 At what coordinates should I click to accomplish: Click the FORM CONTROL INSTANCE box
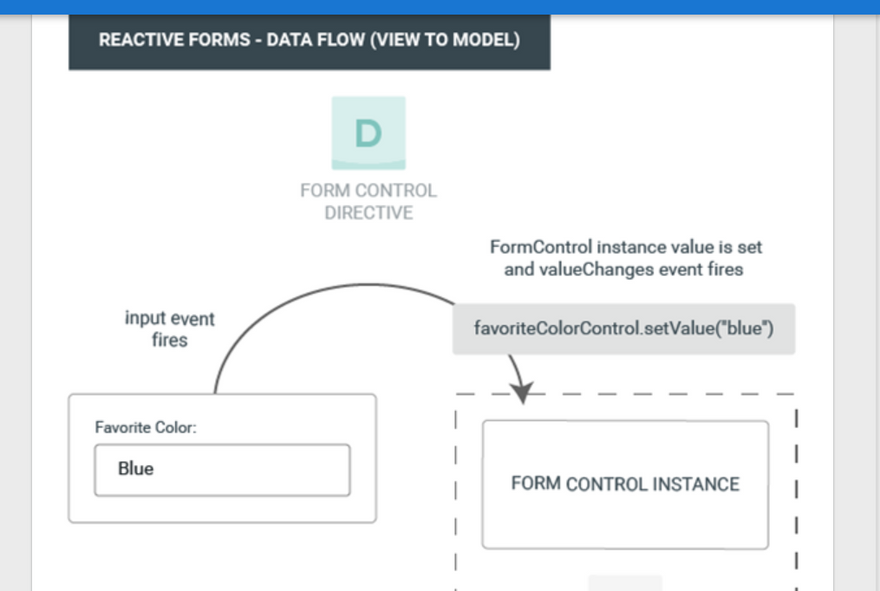click(x=625, y=484)
